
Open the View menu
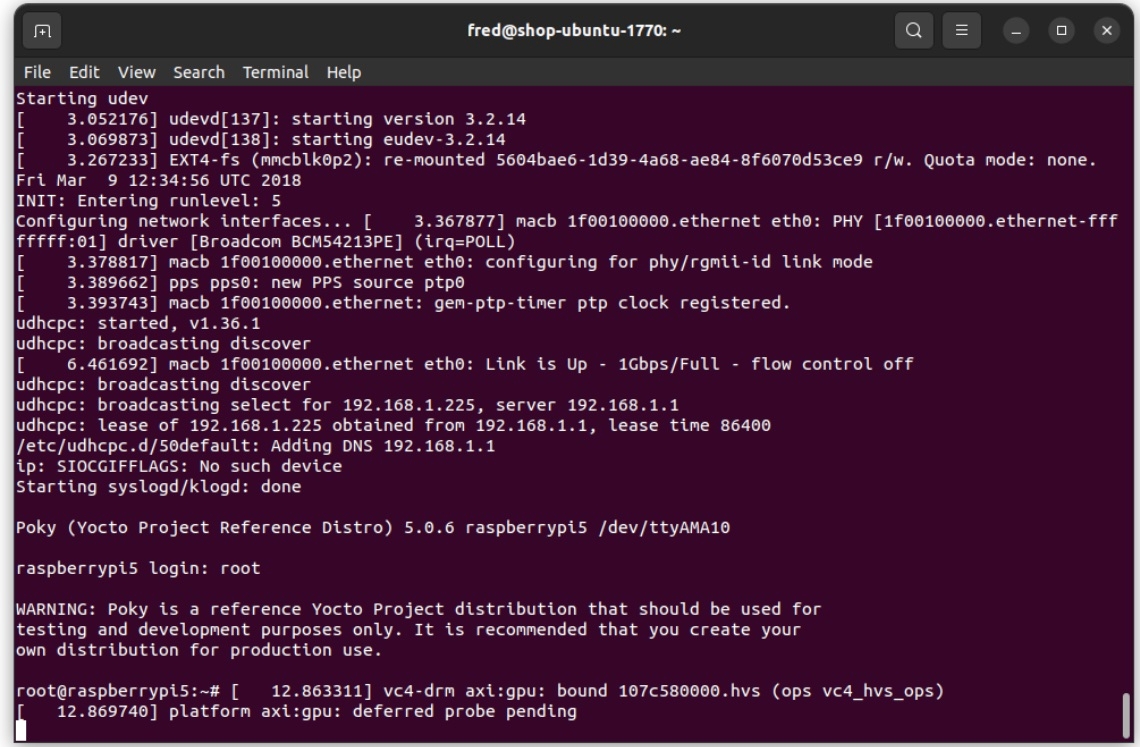click(136, 72)
